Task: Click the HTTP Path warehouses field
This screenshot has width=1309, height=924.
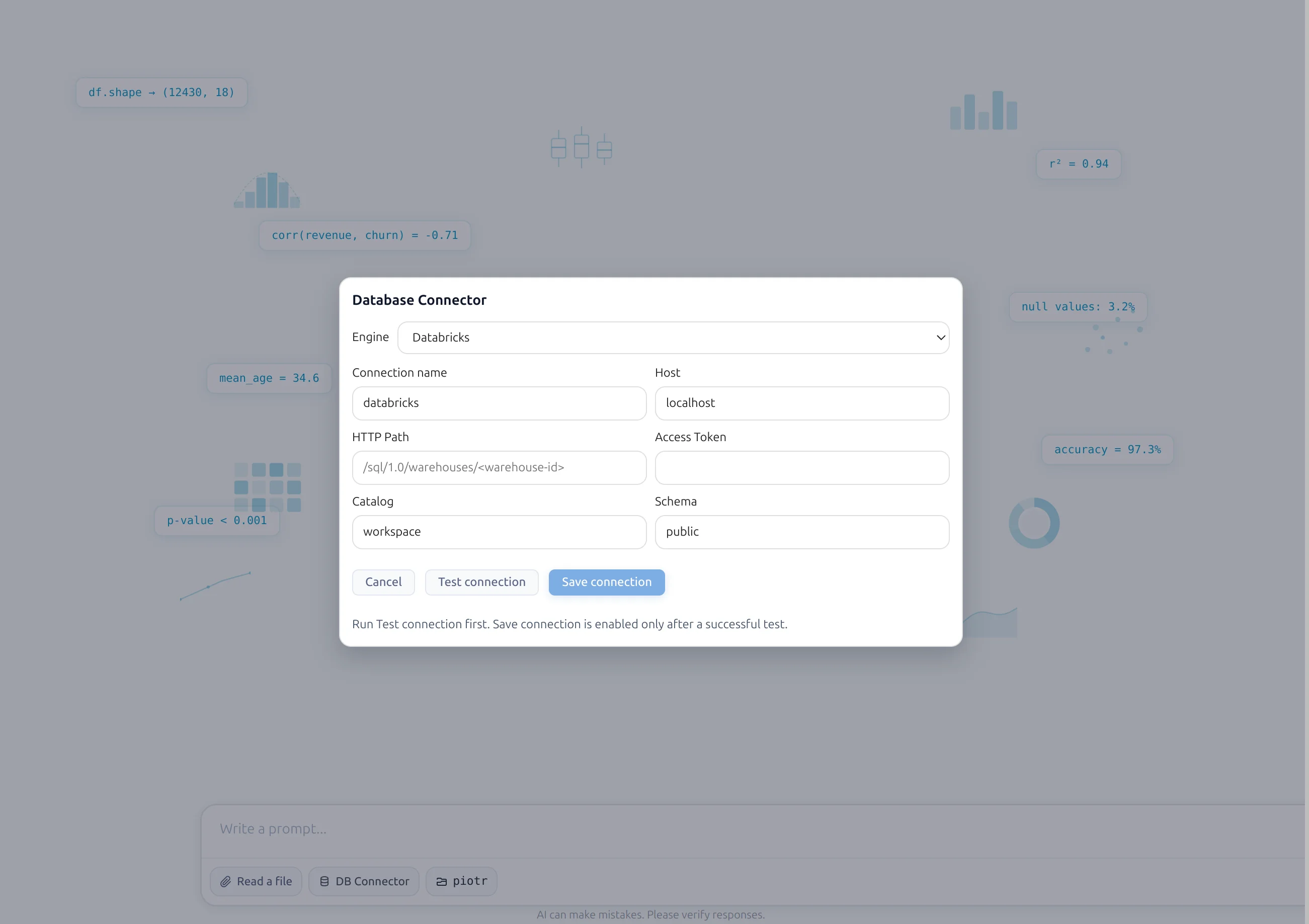Action: tap(499, 467)
